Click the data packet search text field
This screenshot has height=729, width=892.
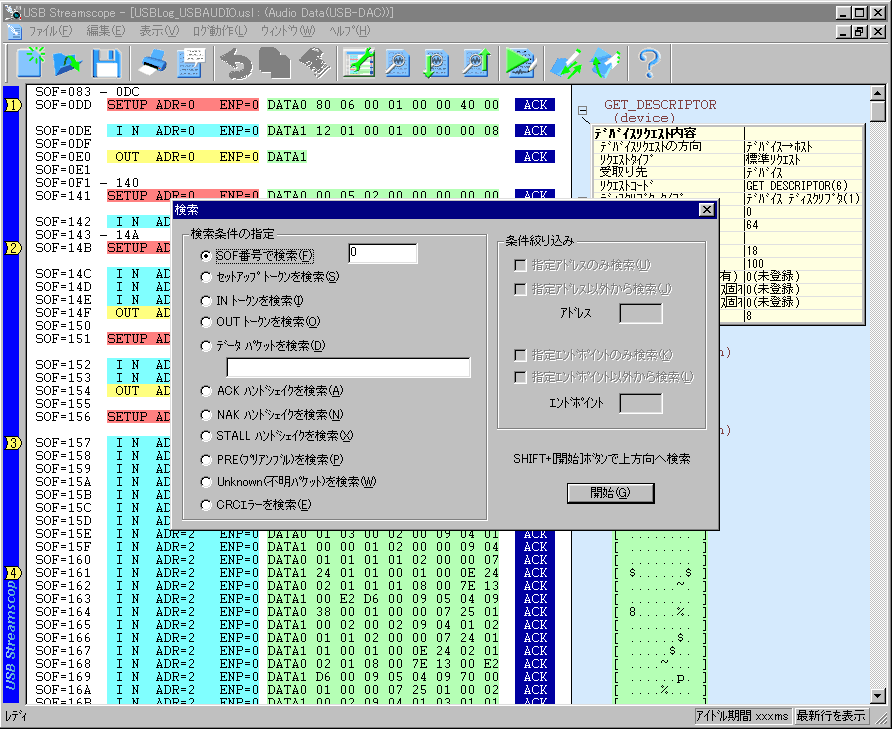pyautogui.click(x=348, y=368)
